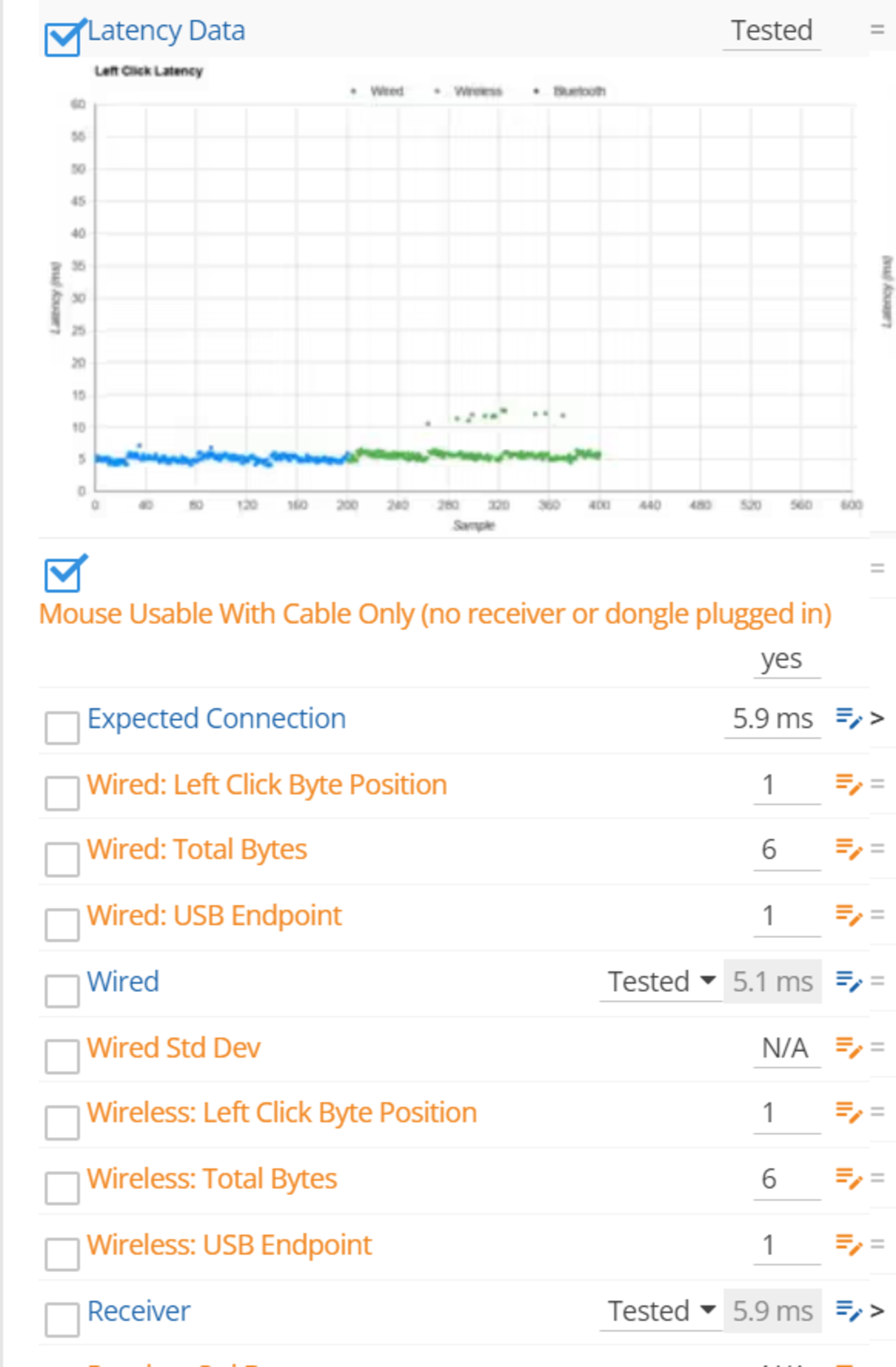Click the edit-note icon for Wired Std Dev

848,1048
